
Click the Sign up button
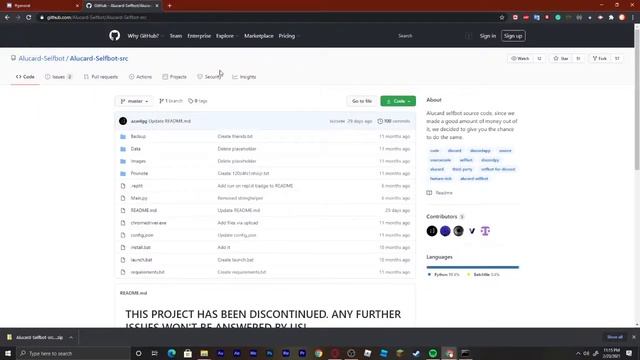click(513, 36)
